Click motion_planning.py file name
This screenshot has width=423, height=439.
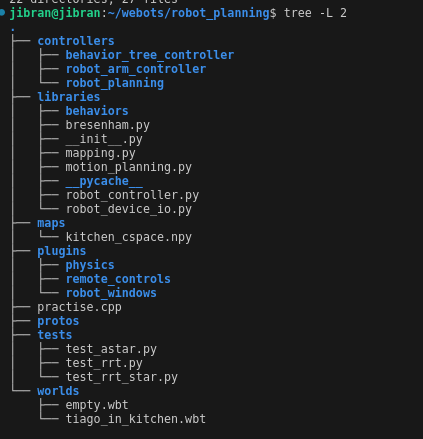[129, 167]
